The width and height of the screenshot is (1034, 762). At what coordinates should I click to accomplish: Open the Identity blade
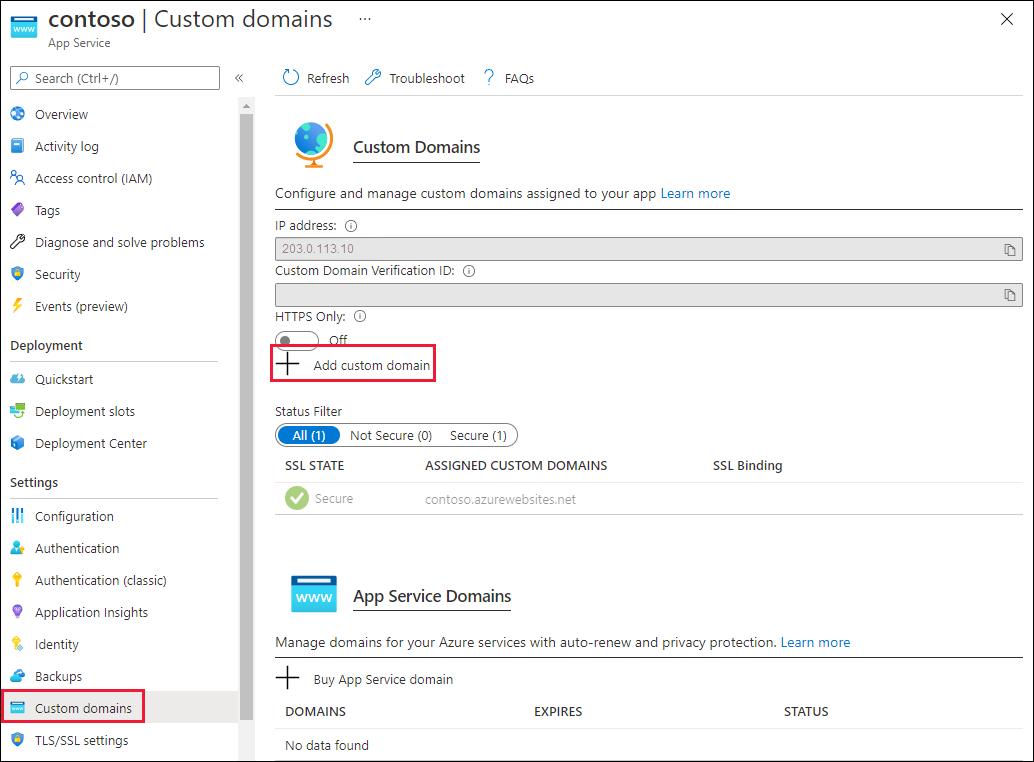[x=57, y=644]
